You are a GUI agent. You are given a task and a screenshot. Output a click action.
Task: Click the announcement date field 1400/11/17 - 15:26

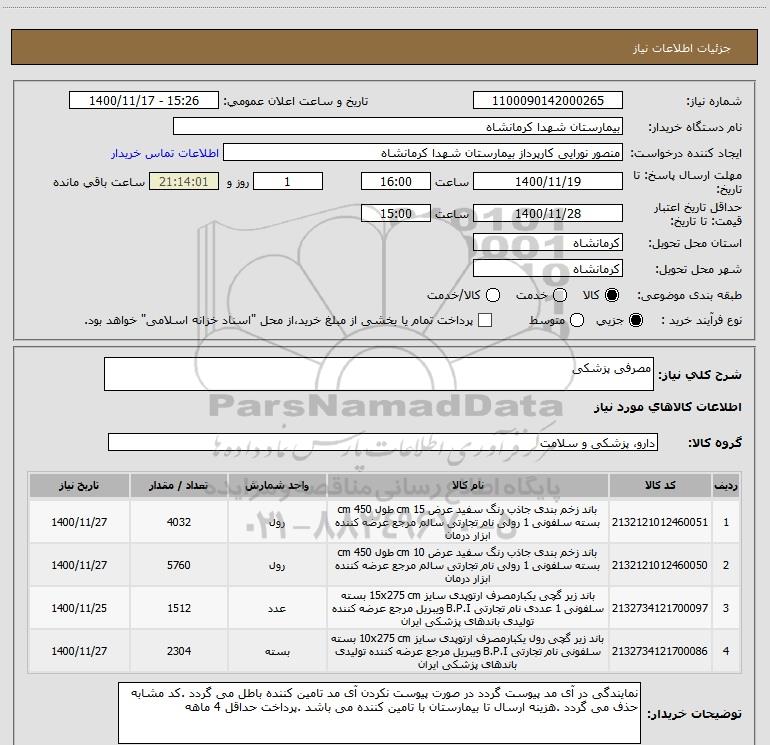[x=144, y=100]
